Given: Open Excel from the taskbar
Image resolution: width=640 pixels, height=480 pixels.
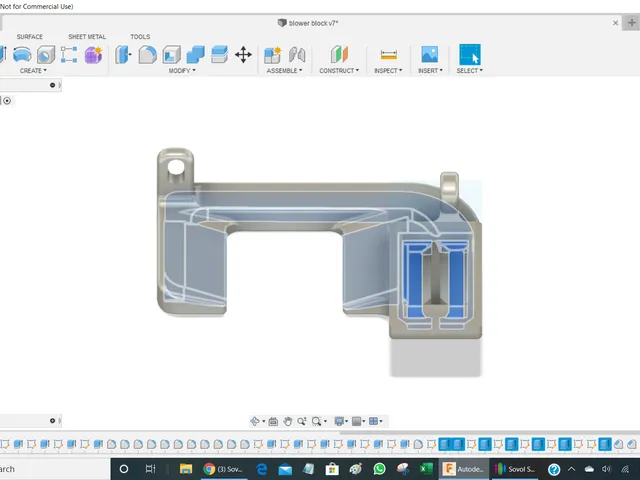Looking at the screenshot, I should 427,469.
